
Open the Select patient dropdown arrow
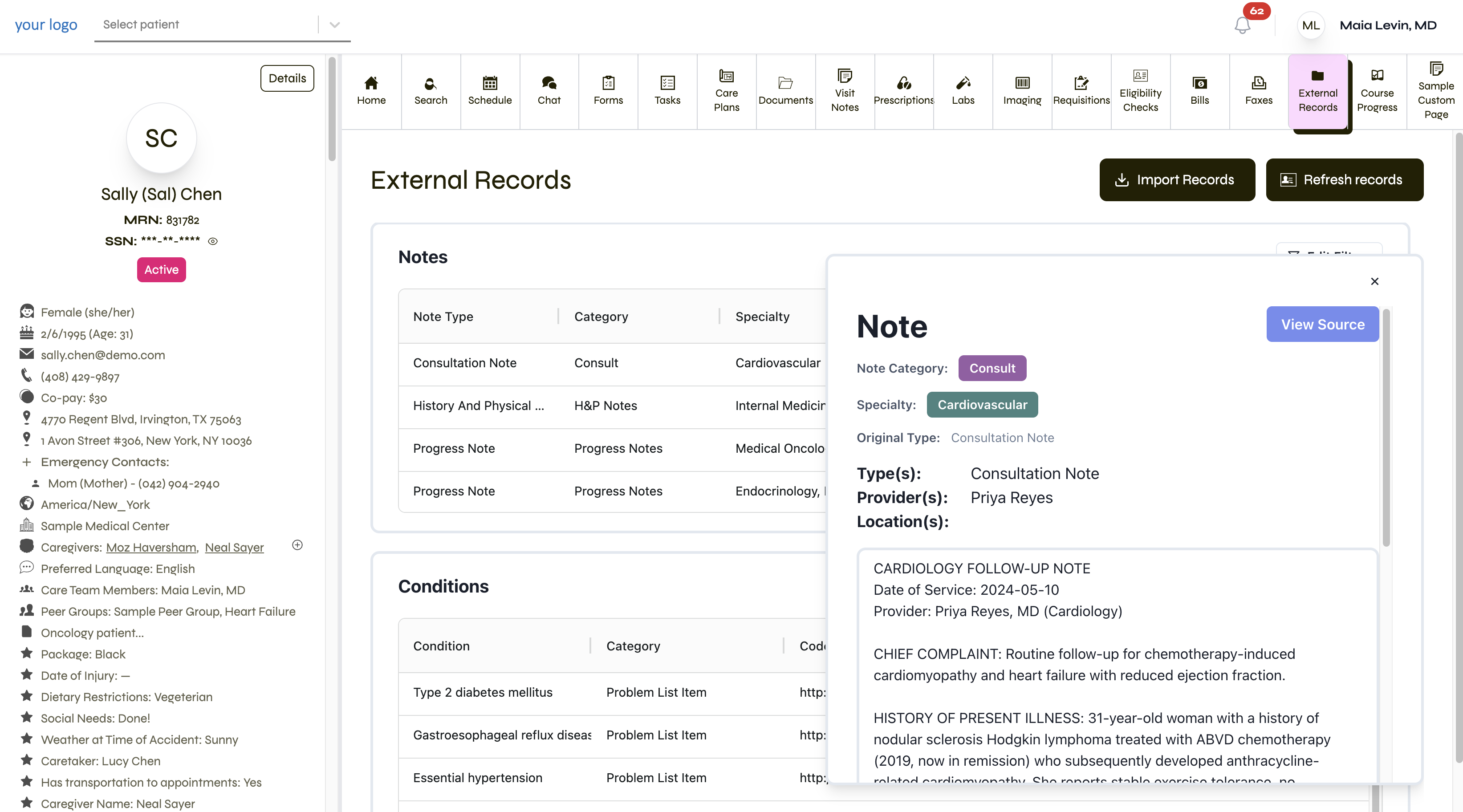coord(334,25)
